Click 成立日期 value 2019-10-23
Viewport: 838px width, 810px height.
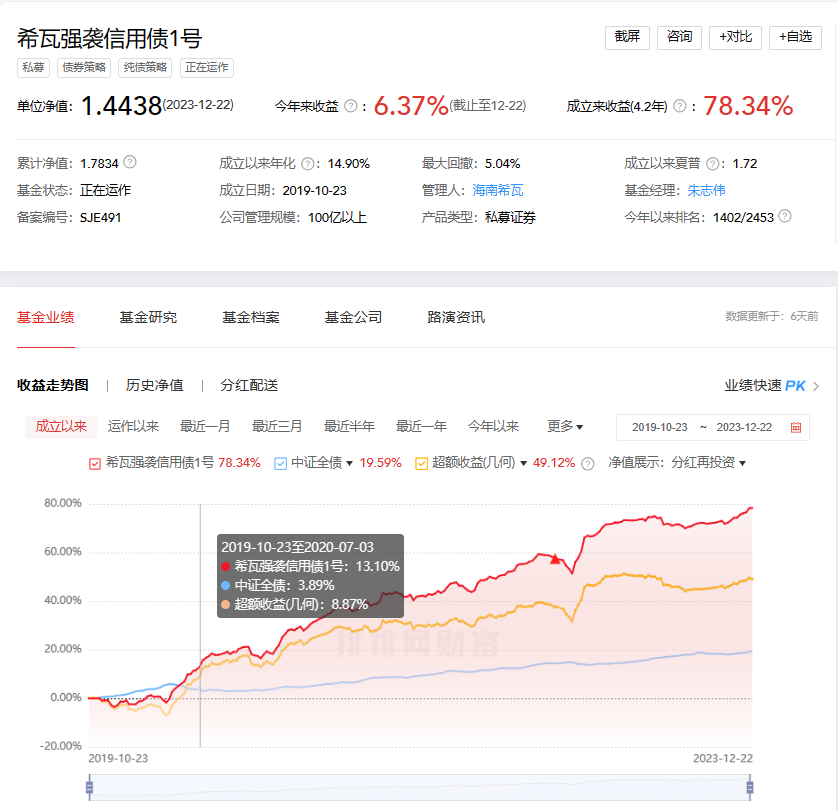(x=314, y=191)
